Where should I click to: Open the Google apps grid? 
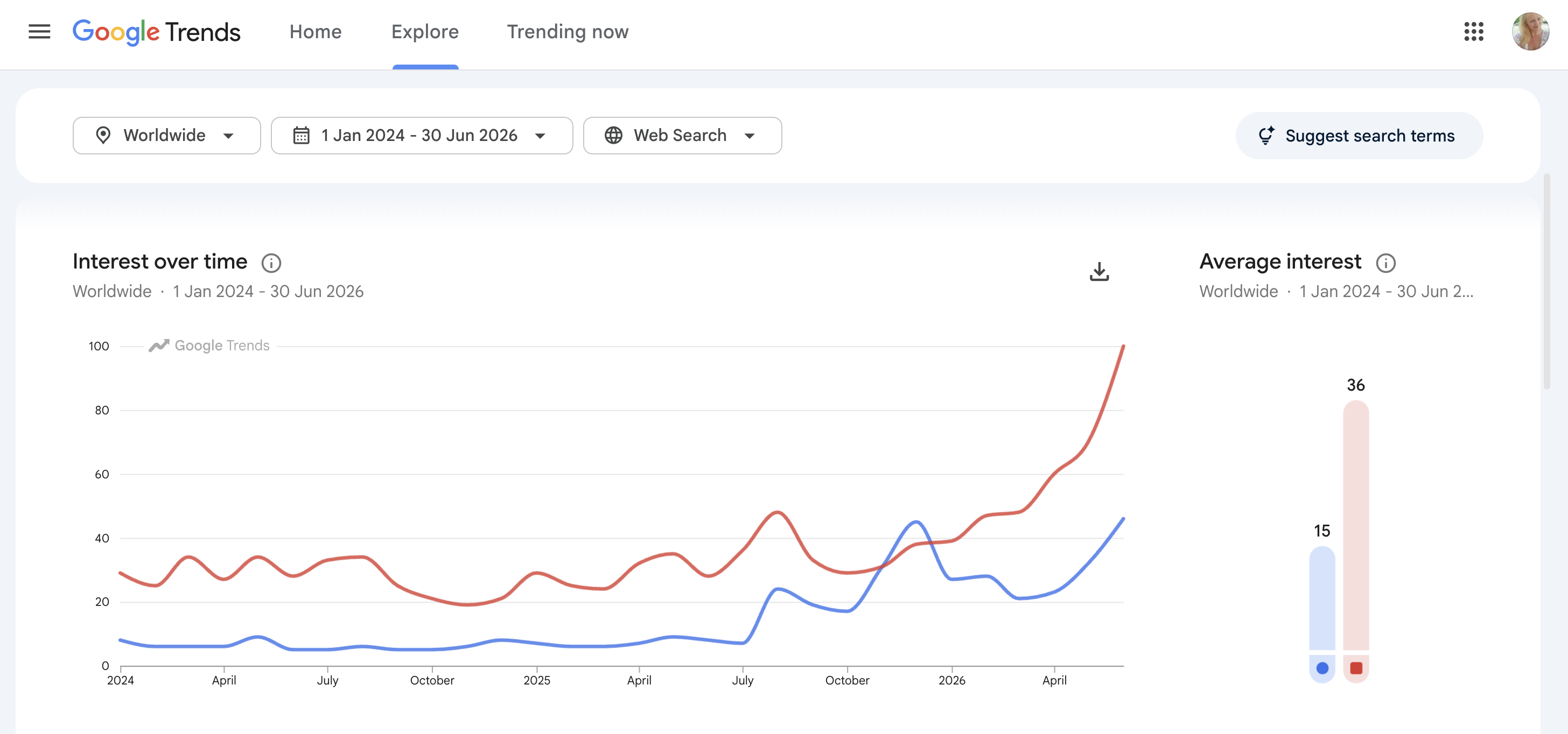tap(1473, 32)
